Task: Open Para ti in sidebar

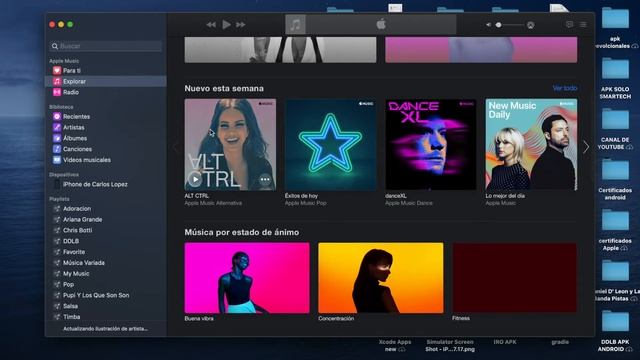Action: click(x=106, y=71)
